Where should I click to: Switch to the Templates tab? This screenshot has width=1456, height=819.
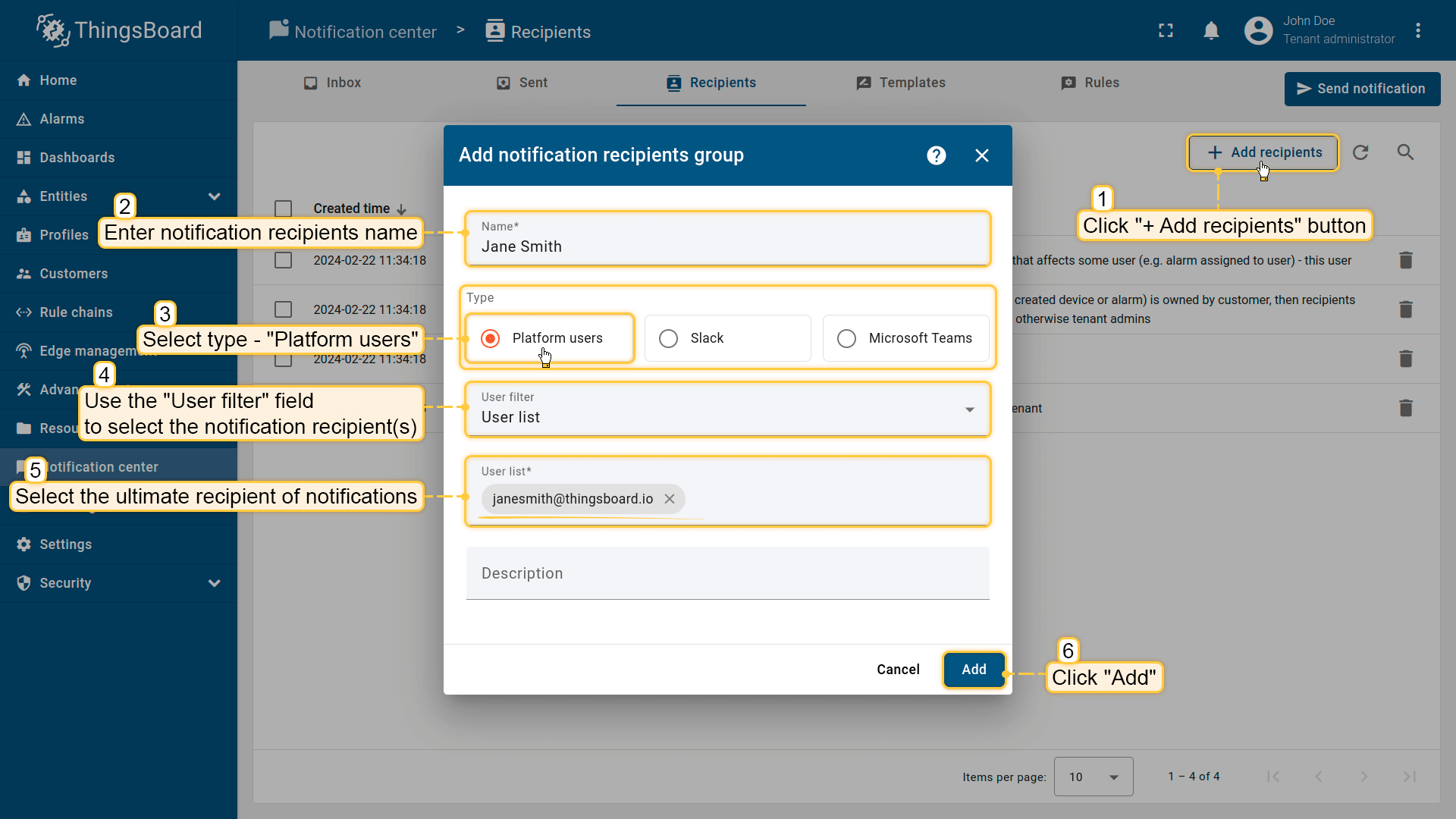pyautogui.click(x=901, y=83)
